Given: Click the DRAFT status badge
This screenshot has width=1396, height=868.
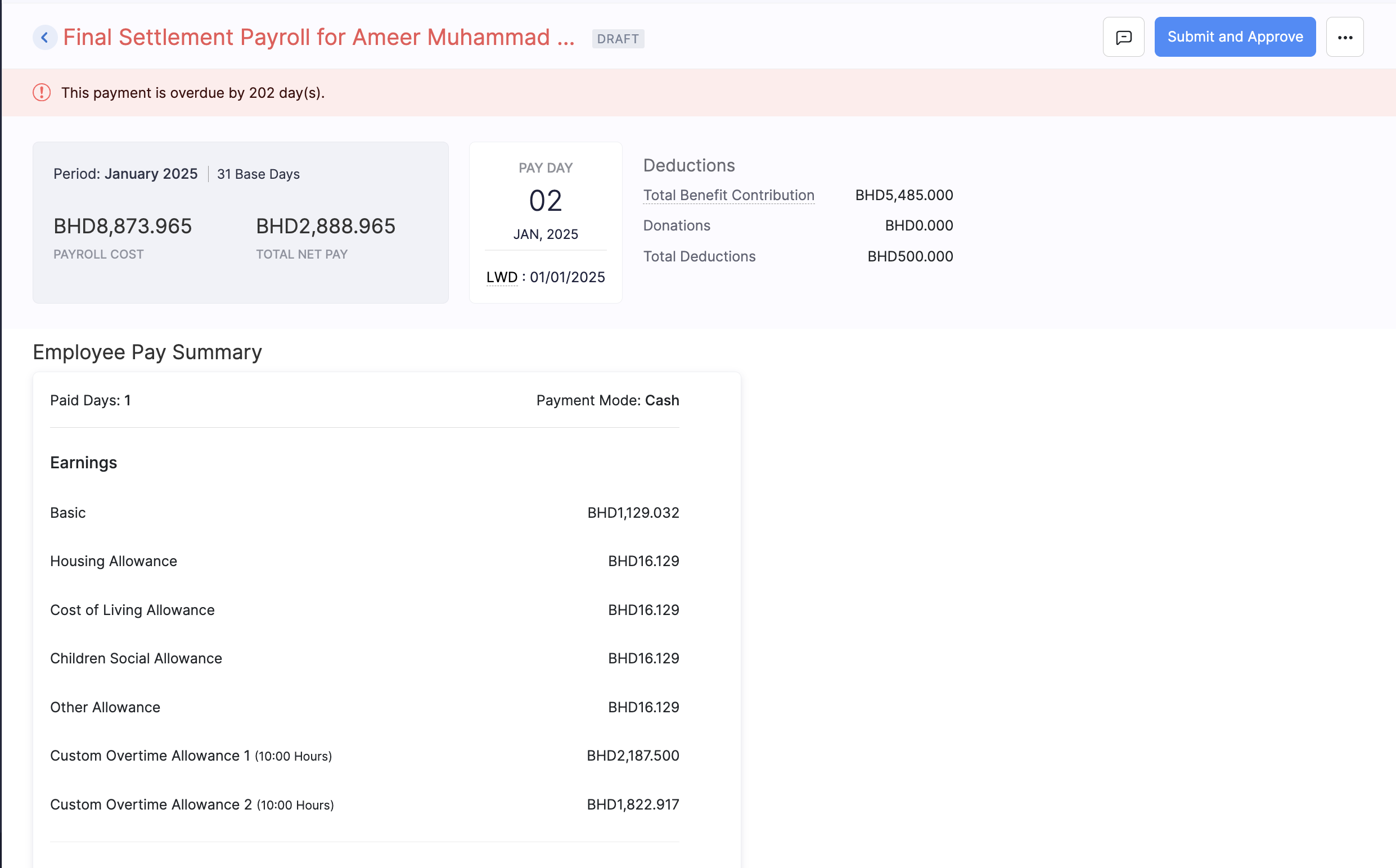Looking at the screenshot, I should pos(618,39).
